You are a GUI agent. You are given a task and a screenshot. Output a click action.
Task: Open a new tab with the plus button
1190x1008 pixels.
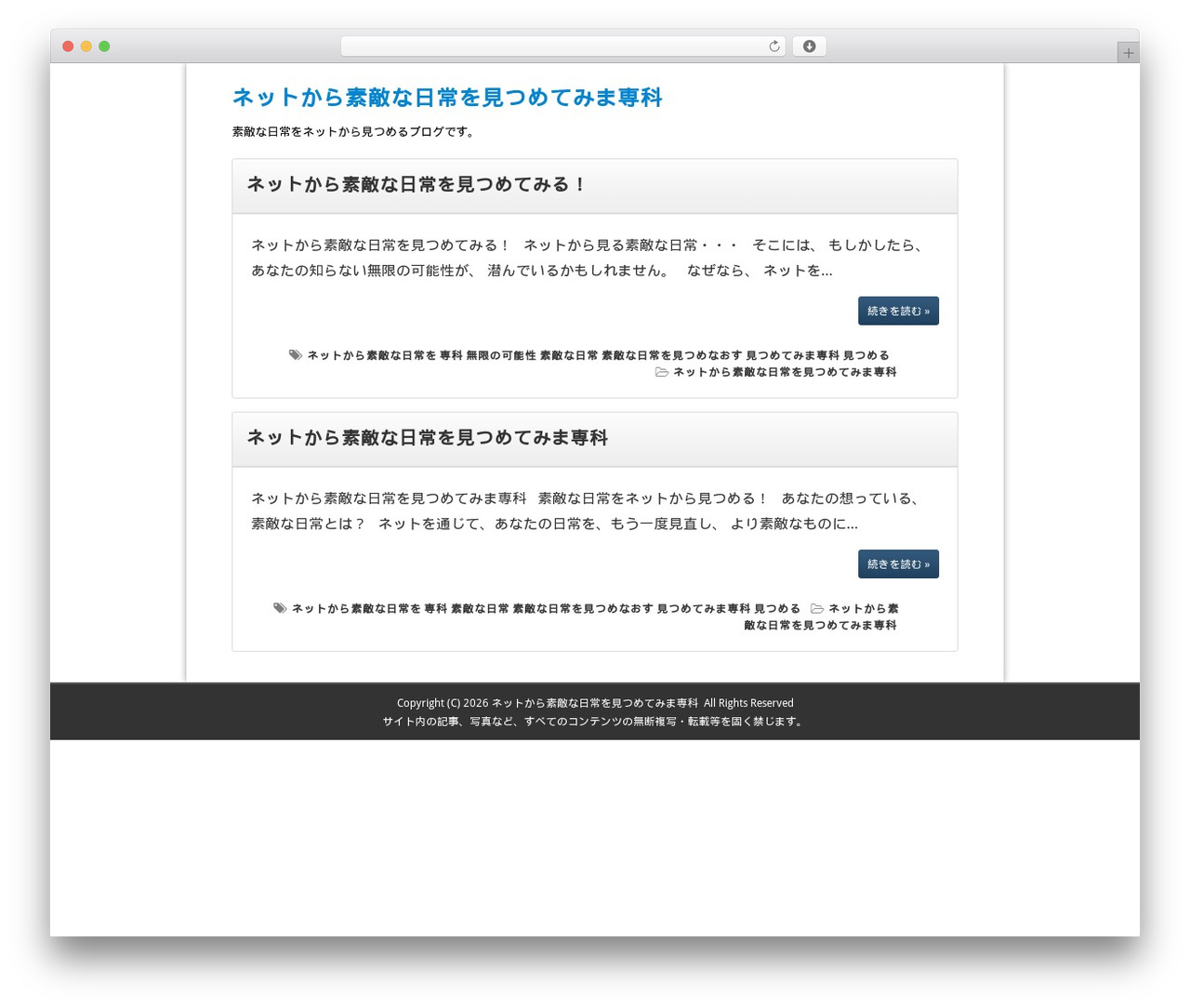pyautogui.click(x=1128, y=53)
